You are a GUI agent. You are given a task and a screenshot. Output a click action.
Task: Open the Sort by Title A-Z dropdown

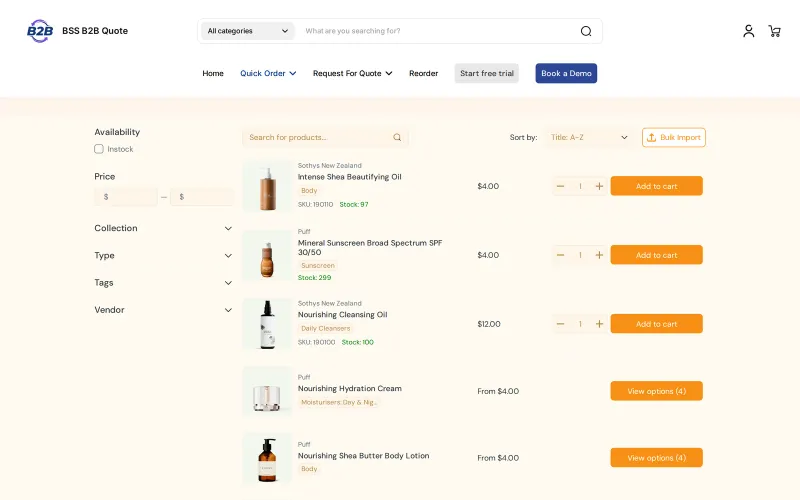click(x=589, y=137)
